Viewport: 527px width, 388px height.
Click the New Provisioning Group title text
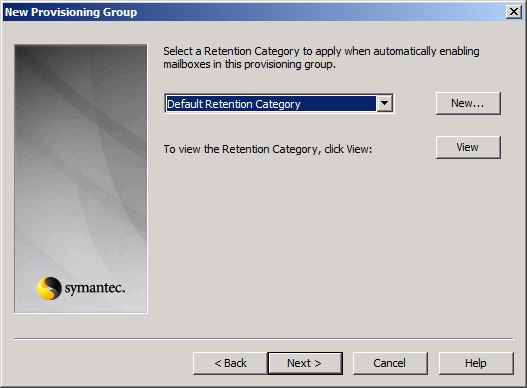pos(71,12)
